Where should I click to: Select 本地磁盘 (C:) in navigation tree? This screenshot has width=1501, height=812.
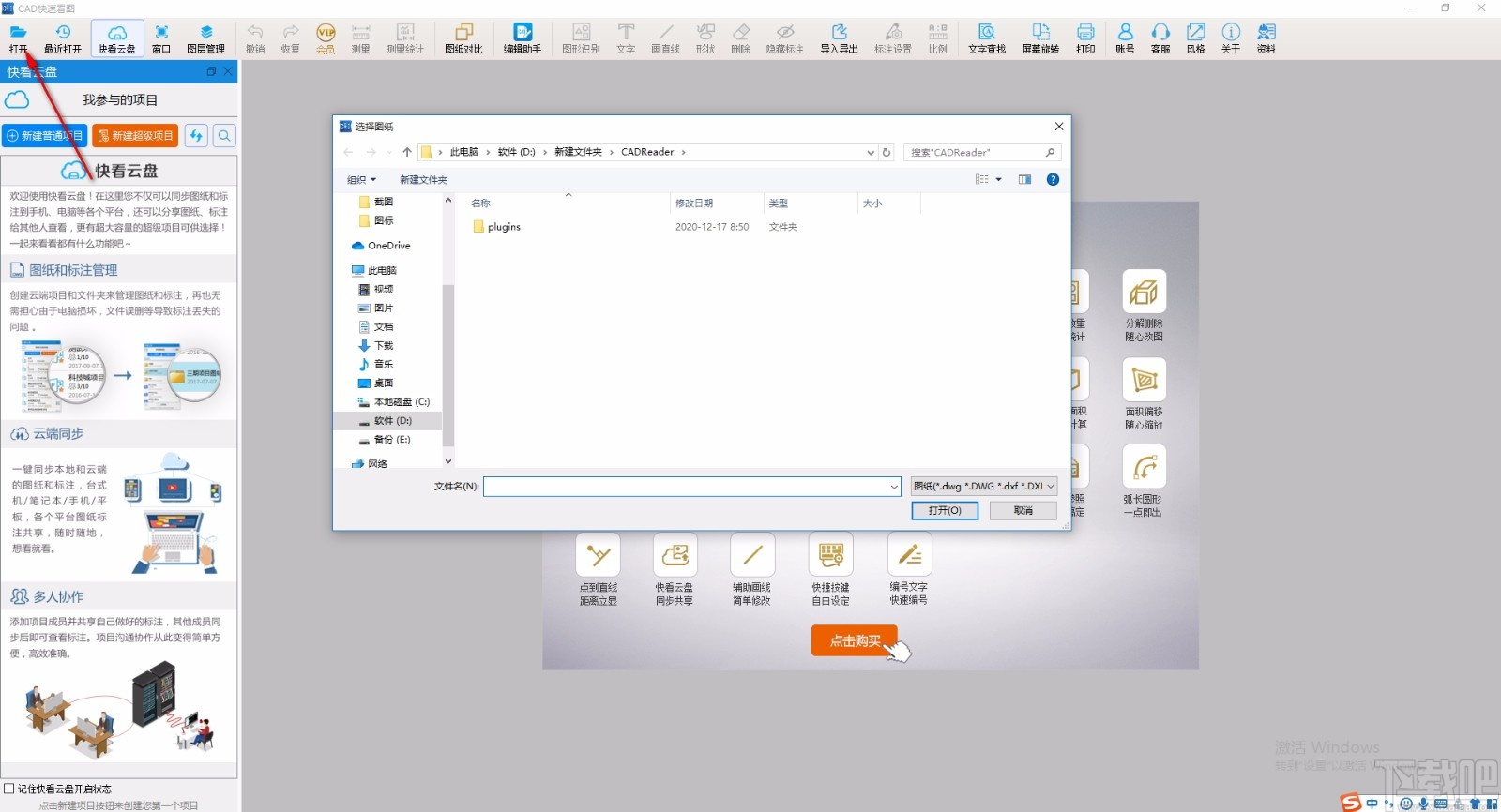[394, 402]
